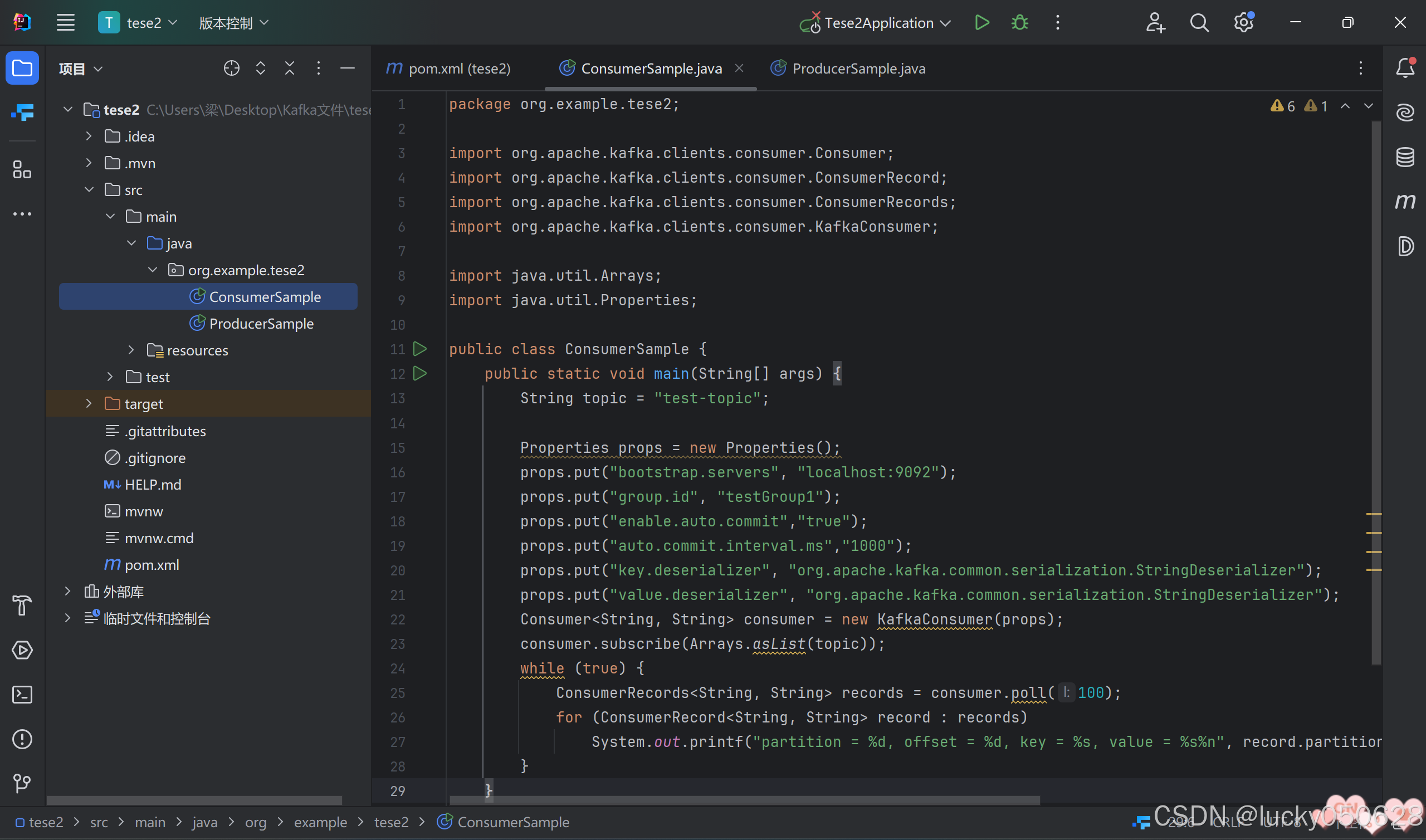
Task: Run Tese2Application with the green play button
Action: (x=982, y=23)
